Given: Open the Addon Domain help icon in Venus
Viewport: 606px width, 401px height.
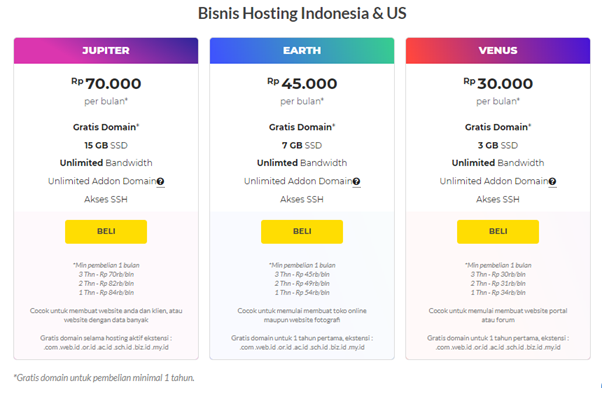Looking at the screenshot, I should (x=552, y=181).
